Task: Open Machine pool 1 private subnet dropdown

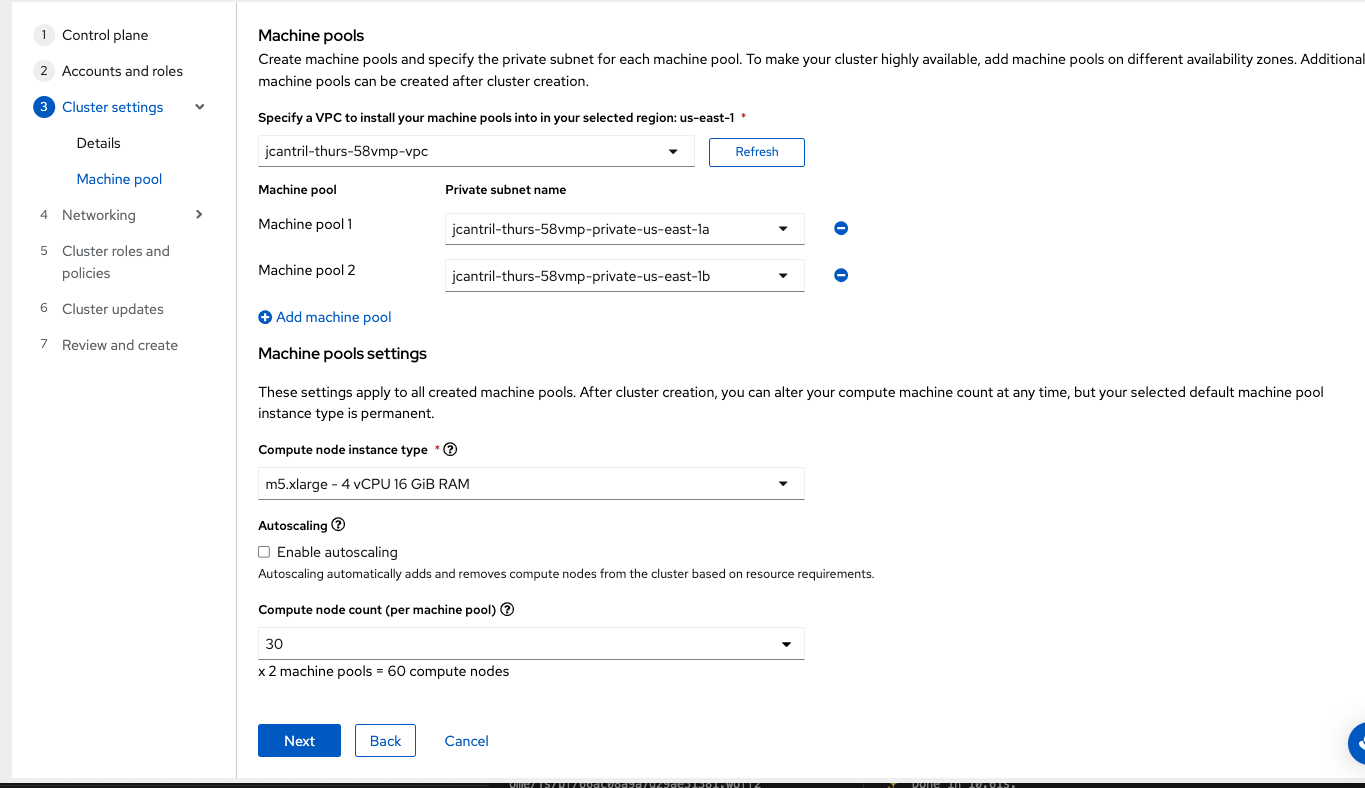Action: (x=624, y=229)
